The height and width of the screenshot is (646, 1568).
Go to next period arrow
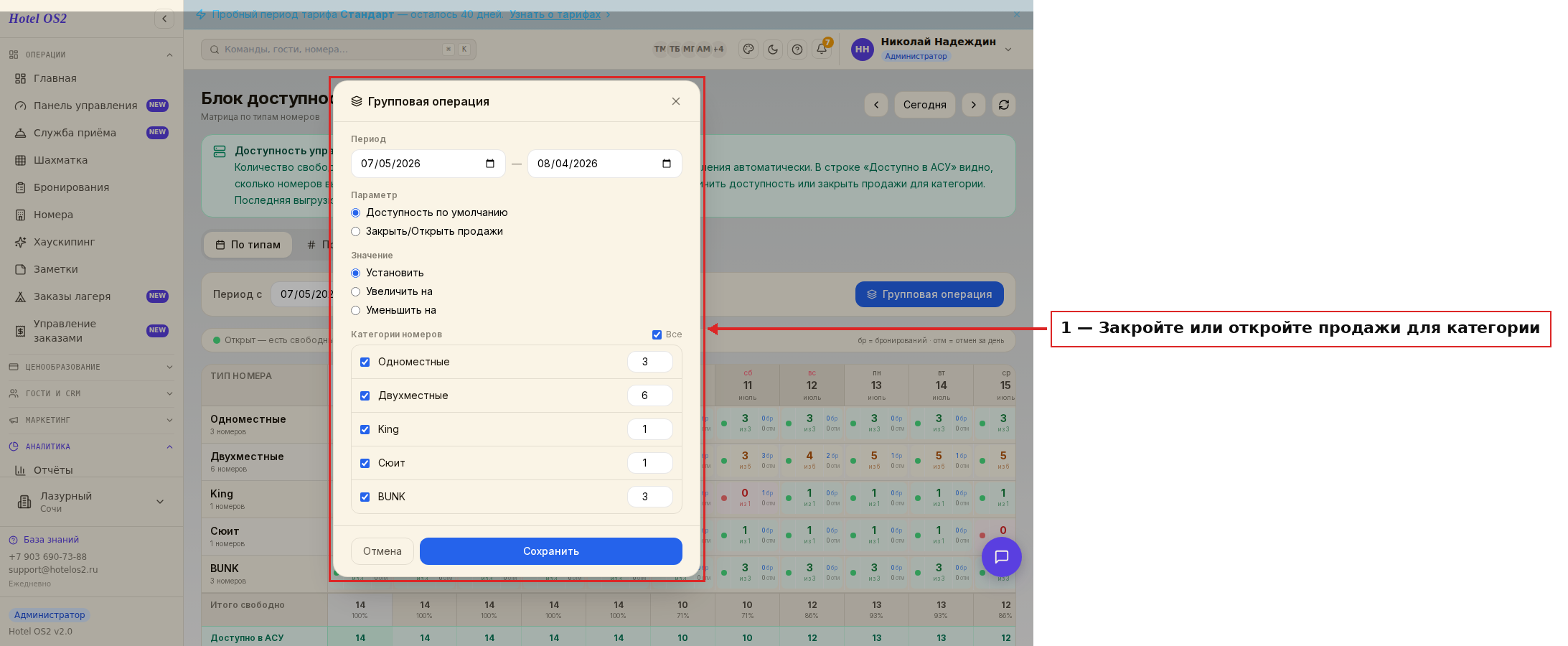[x=974, y=105]
